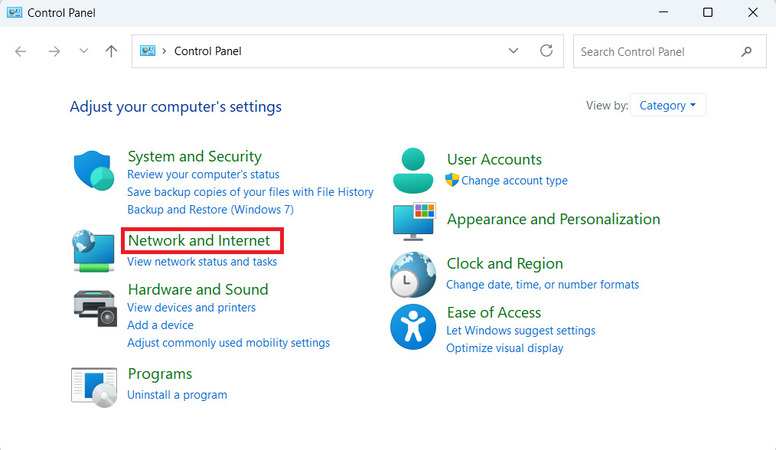Image resolution: width=776 pixels, height=450 pixels.
Task: Open Ease of Access category
Action: (x=494, y=313)
